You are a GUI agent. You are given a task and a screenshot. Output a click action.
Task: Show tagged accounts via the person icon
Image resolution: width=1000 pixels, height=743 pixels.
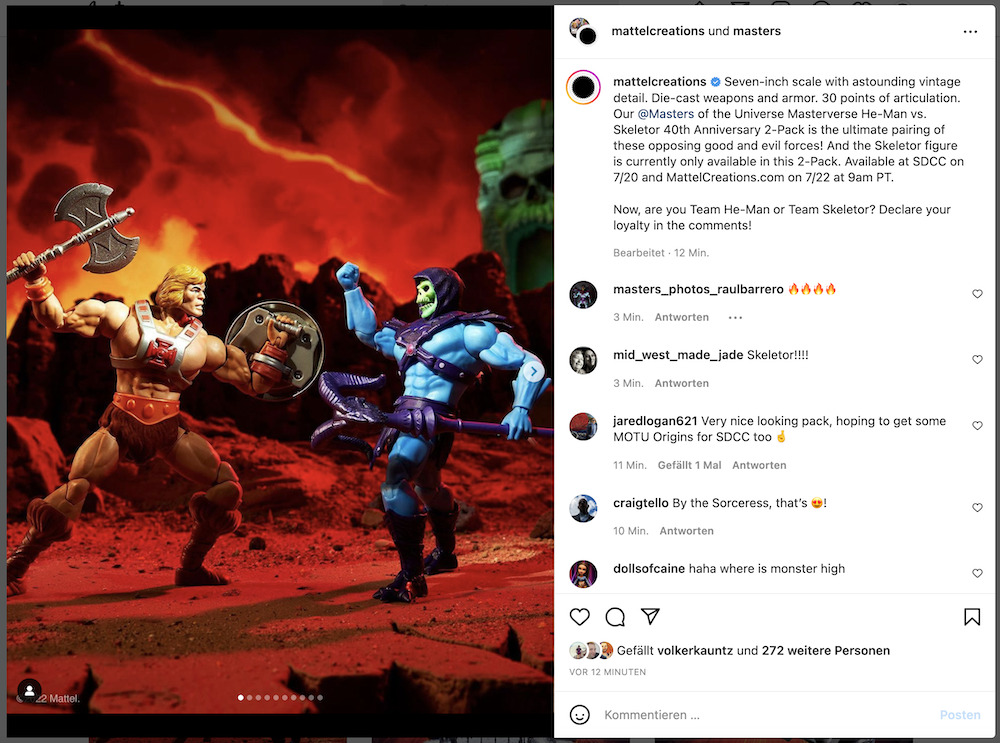coord(29,691)
